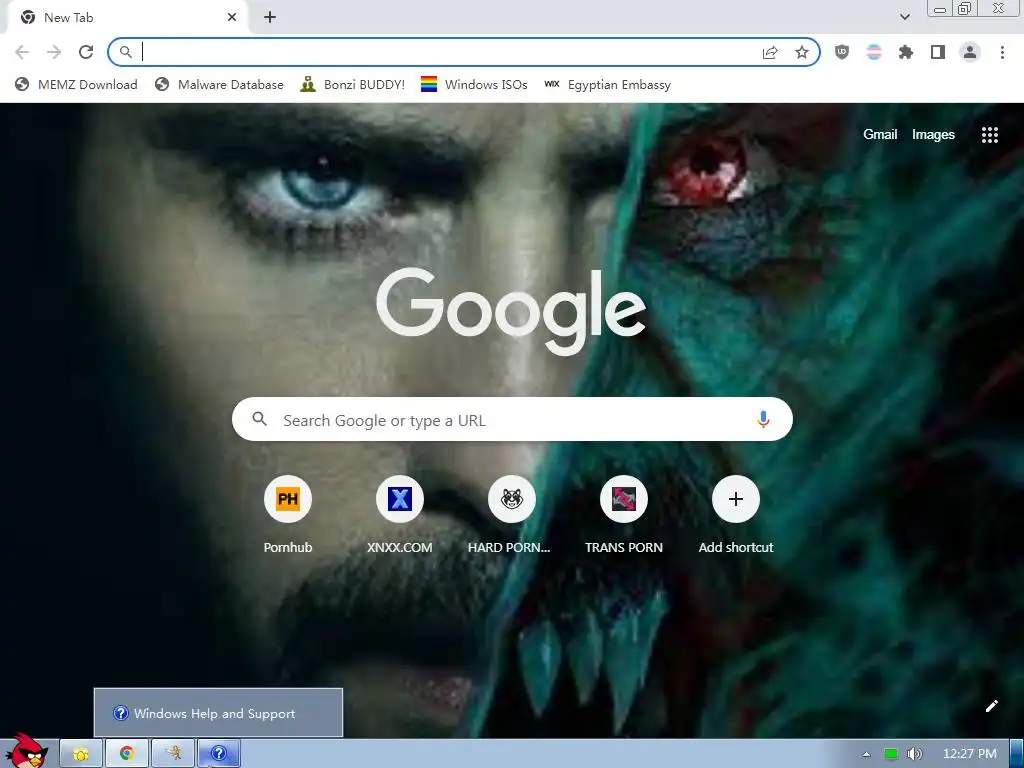
Task: Click the magnifier icon in the Google search box
Action: (259, 419)
